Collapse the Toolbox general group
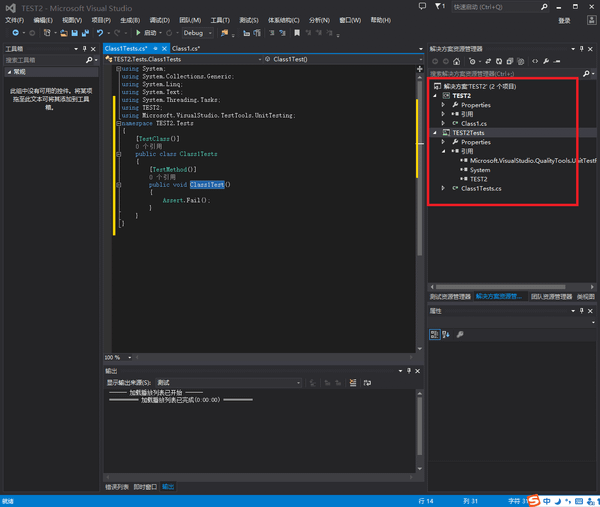This screenshot has height=507, width=600. pos(9,72)
